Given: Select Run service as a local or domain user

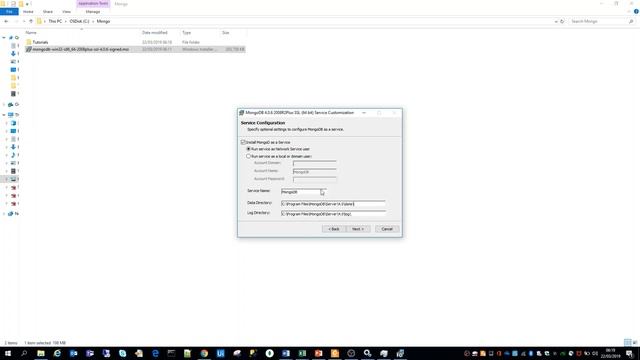Looking at the screenshot, I should tap(248, 156).
